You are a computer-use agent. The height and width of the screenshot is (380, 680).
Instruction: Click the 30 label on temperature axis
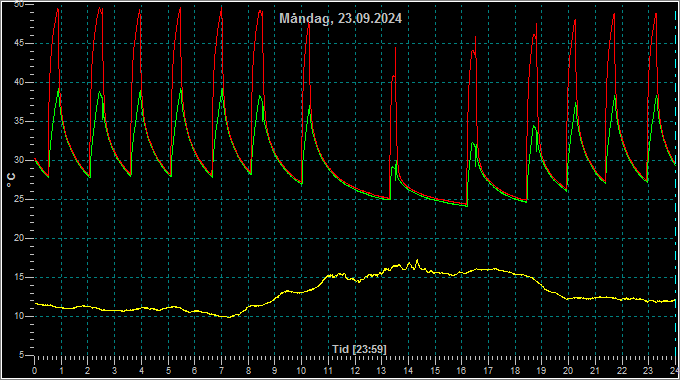(19, 160)
